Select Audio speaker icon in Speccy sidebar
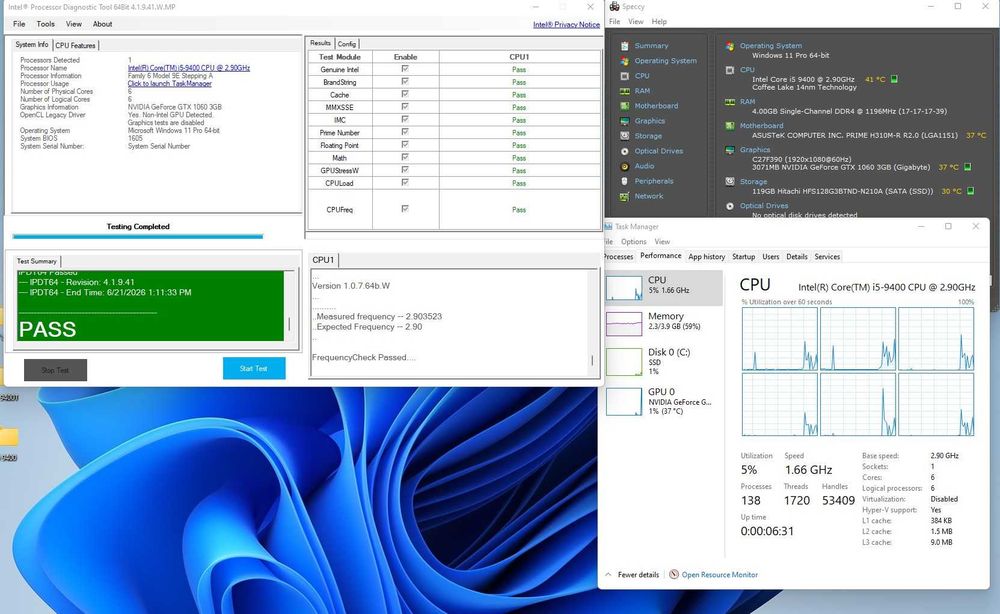The image size is (1000, 614). tap(625, 166)
